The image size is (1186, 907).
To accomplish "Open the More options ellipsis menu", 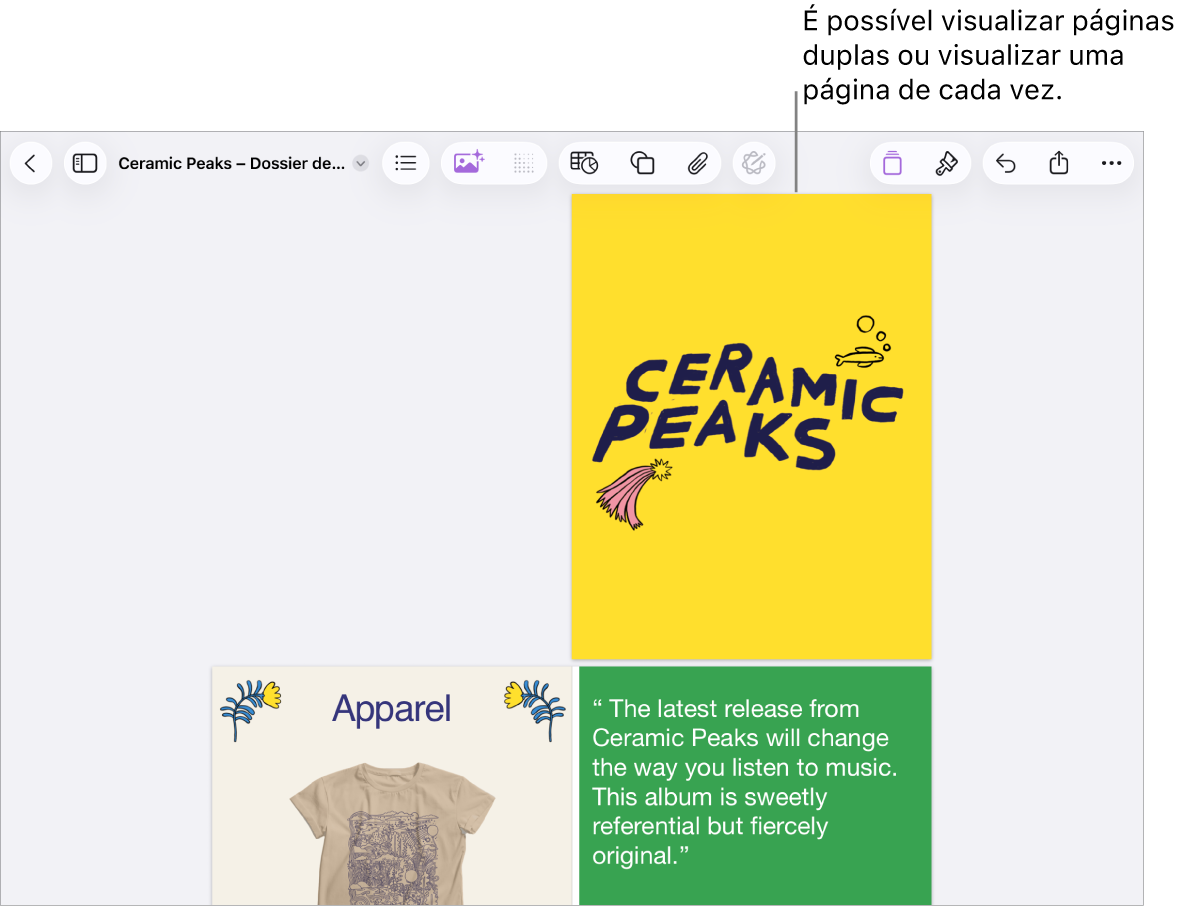I will (1111, 163).
